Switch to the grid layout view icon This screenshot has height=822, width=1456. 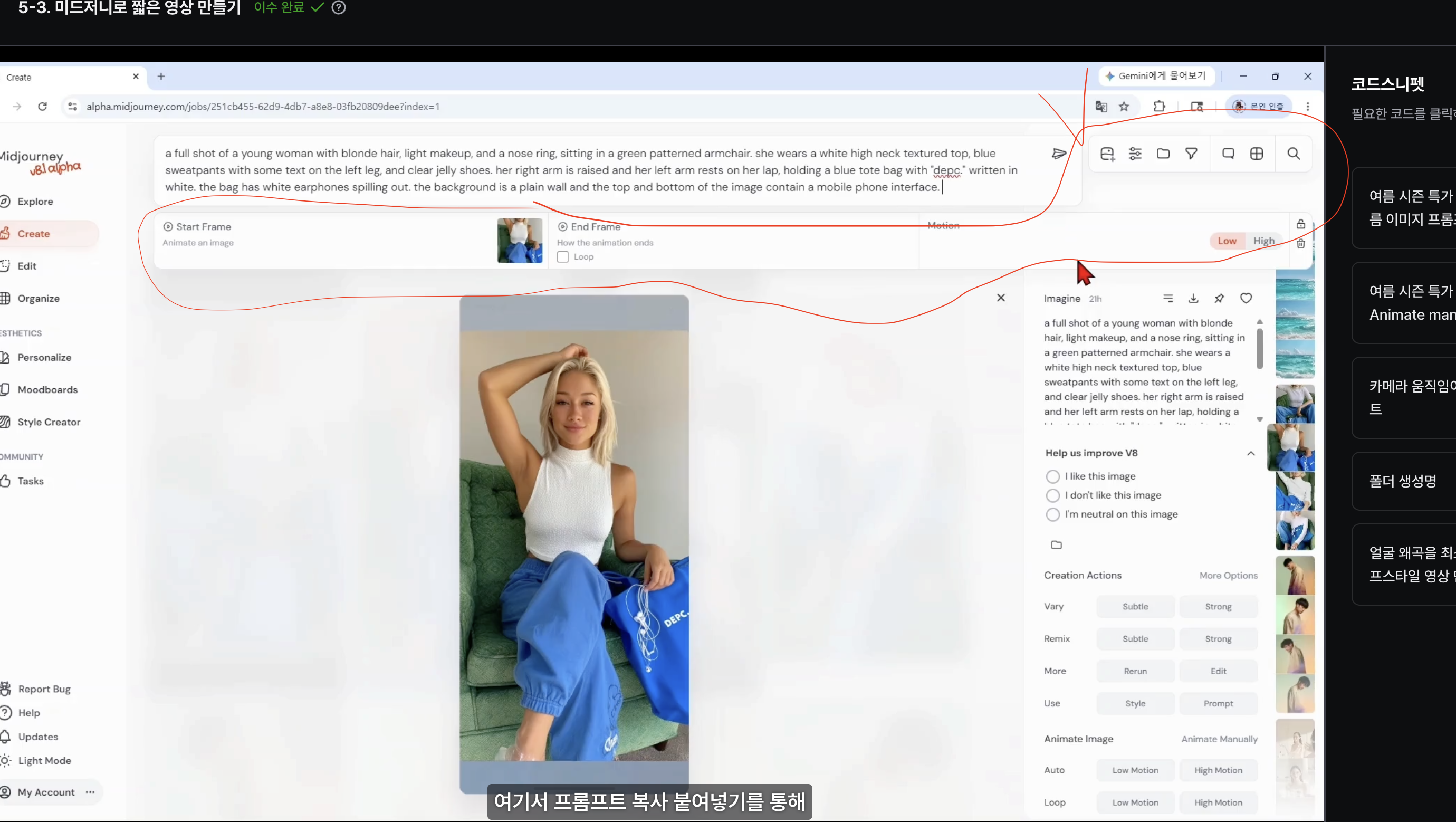pyautogui.click(x=1257, y=154)
